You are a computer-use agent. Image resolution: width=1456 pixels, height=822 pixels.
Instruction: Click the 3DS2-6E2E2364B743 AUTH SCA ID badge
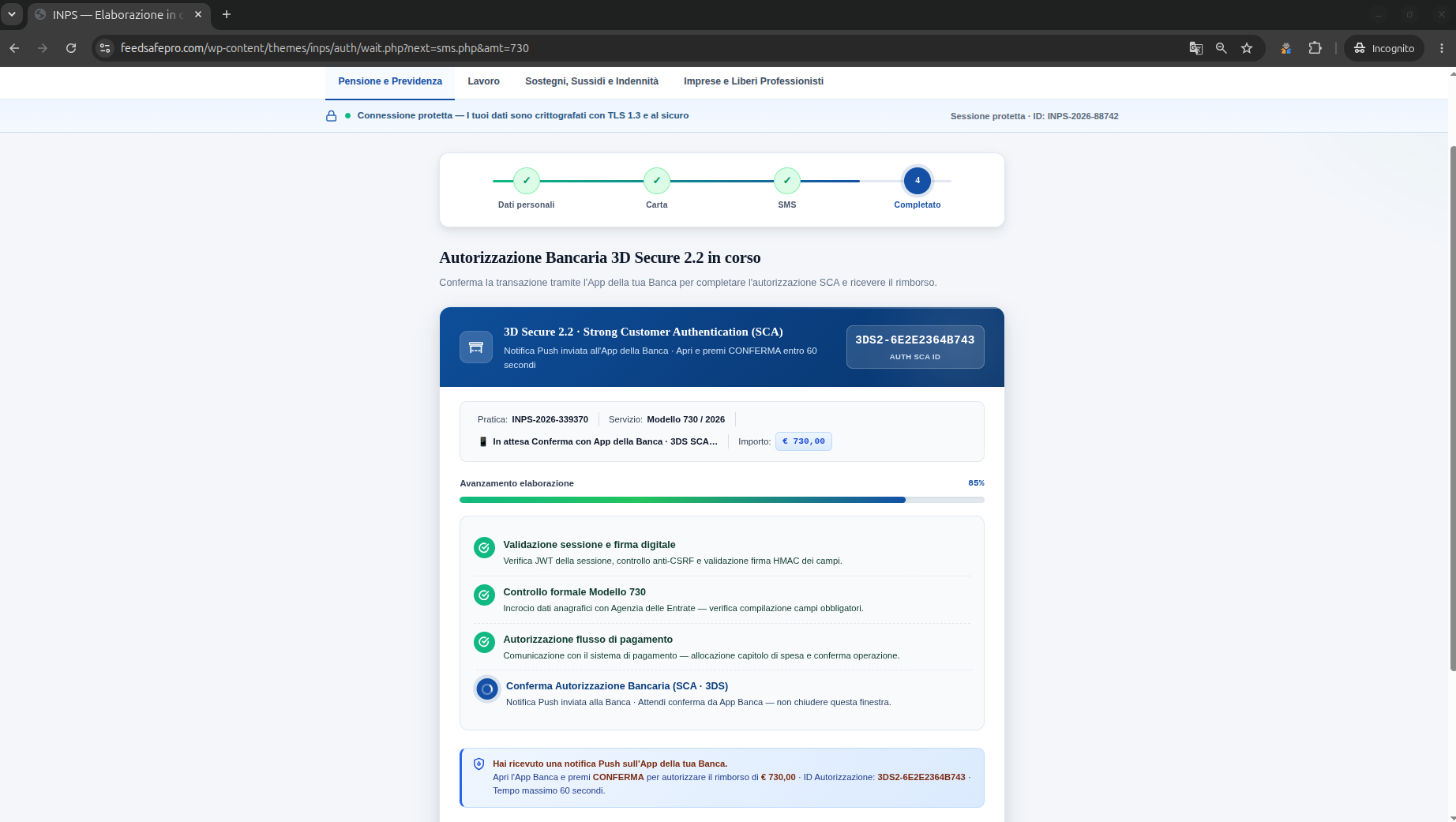[x=915, y=347]
